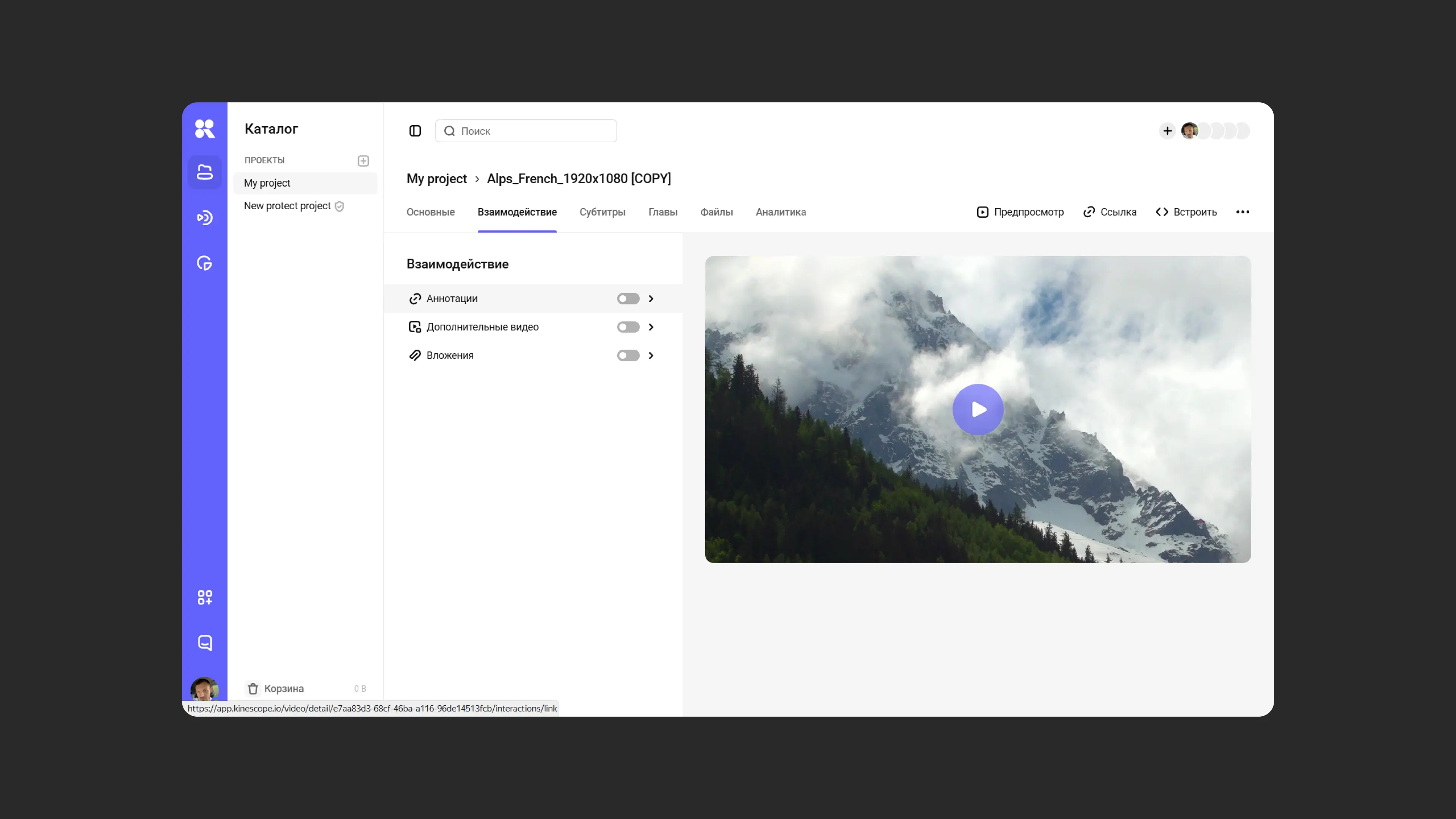1456x819 pixels.
Task: Open the support chat sidebar icon
Action: [204, 643]
